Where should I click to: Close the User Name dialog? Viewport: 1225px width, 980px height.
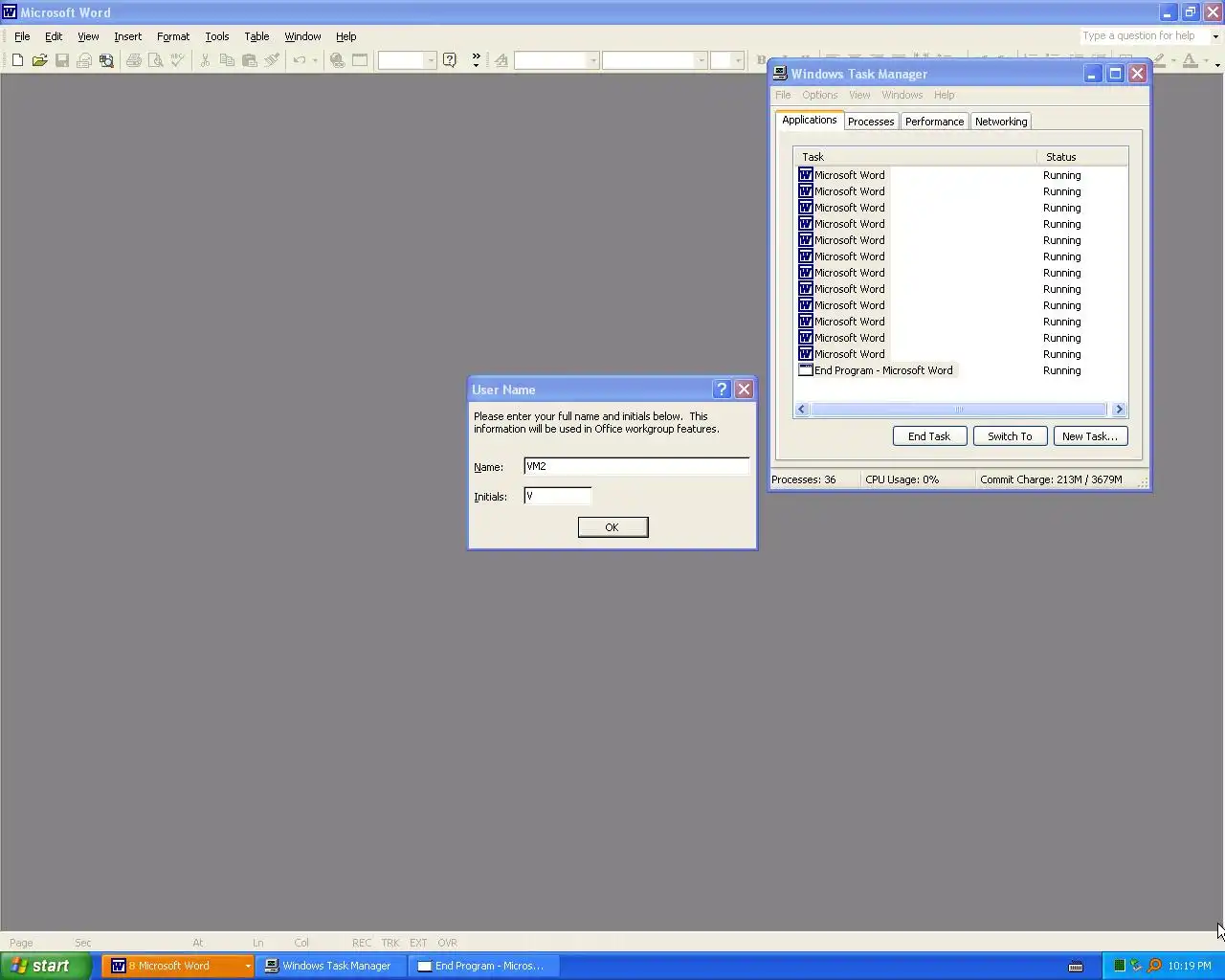click(745, 390)
